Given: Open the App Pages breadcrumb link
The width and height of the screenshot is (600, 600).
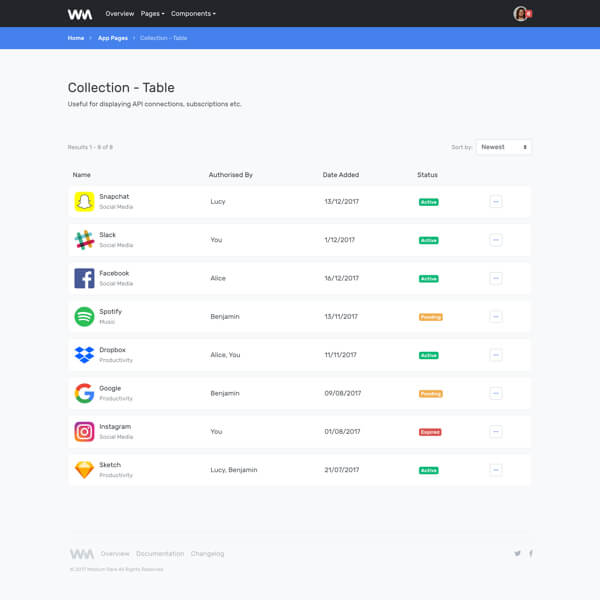Looking at the screenshot, I should coord(112,38).
